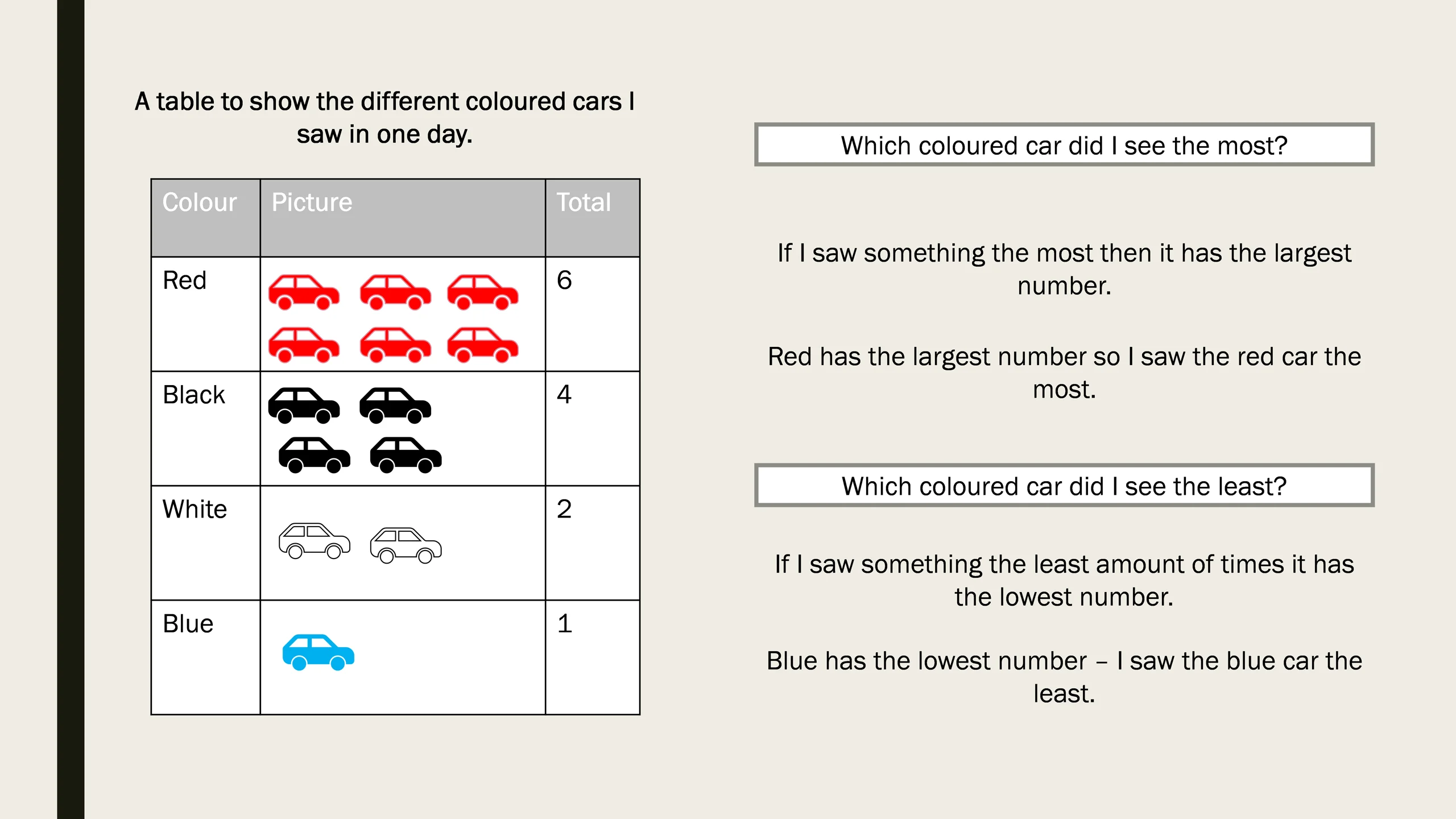Select the top-left black car

tap(304, 406)
